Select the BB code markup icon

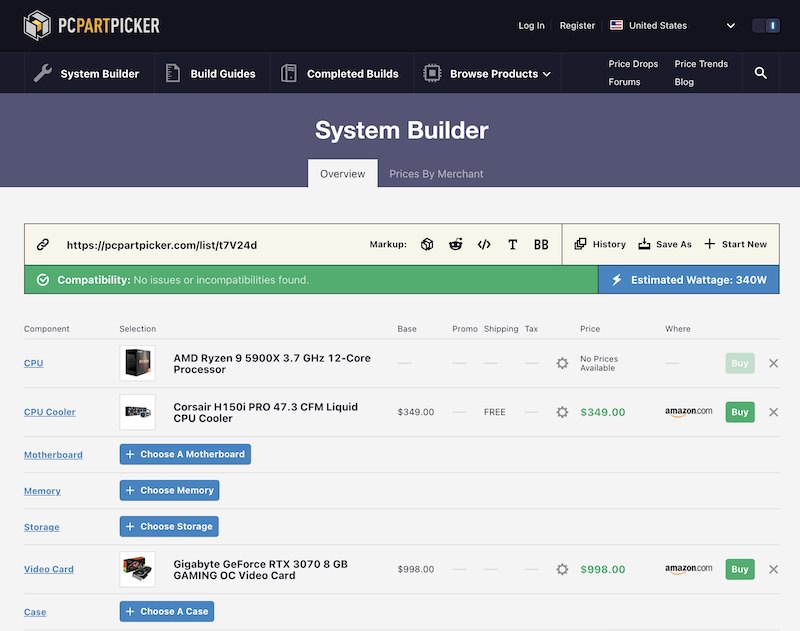point(541,244)
